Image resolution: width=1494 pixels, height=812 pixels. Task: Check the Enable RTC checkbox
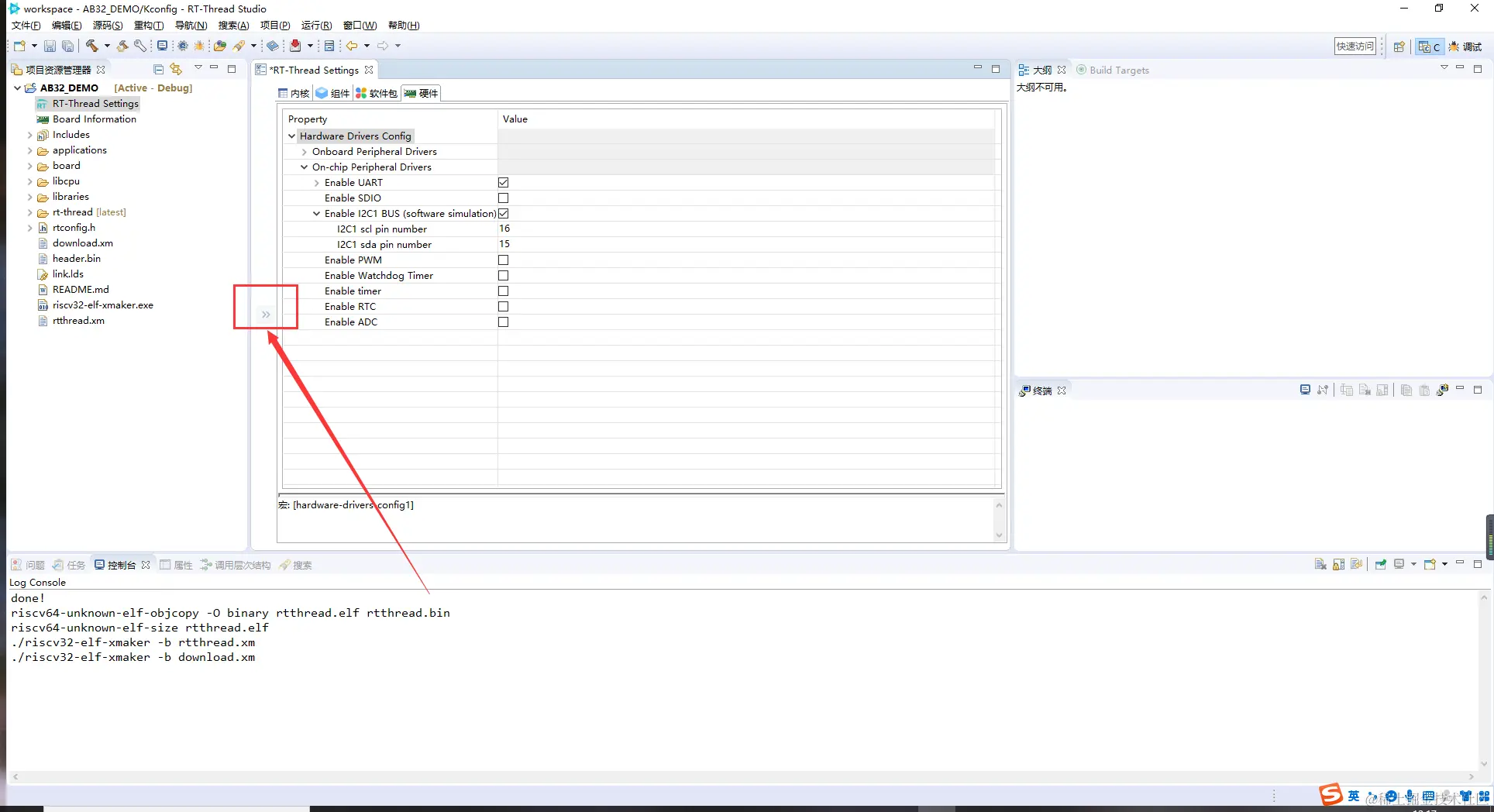click(x=503, y=306)
